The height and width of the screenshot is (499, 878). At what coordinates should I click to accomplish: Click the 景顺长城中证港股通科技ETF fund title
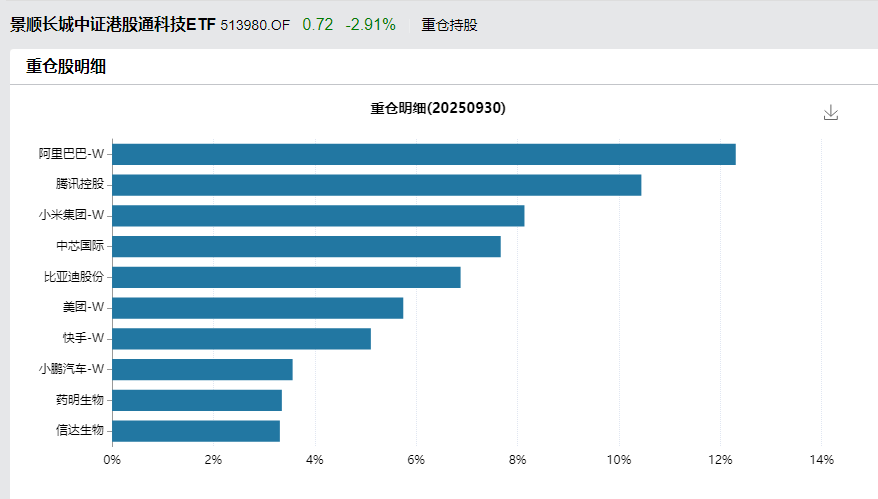pos(113,25)
